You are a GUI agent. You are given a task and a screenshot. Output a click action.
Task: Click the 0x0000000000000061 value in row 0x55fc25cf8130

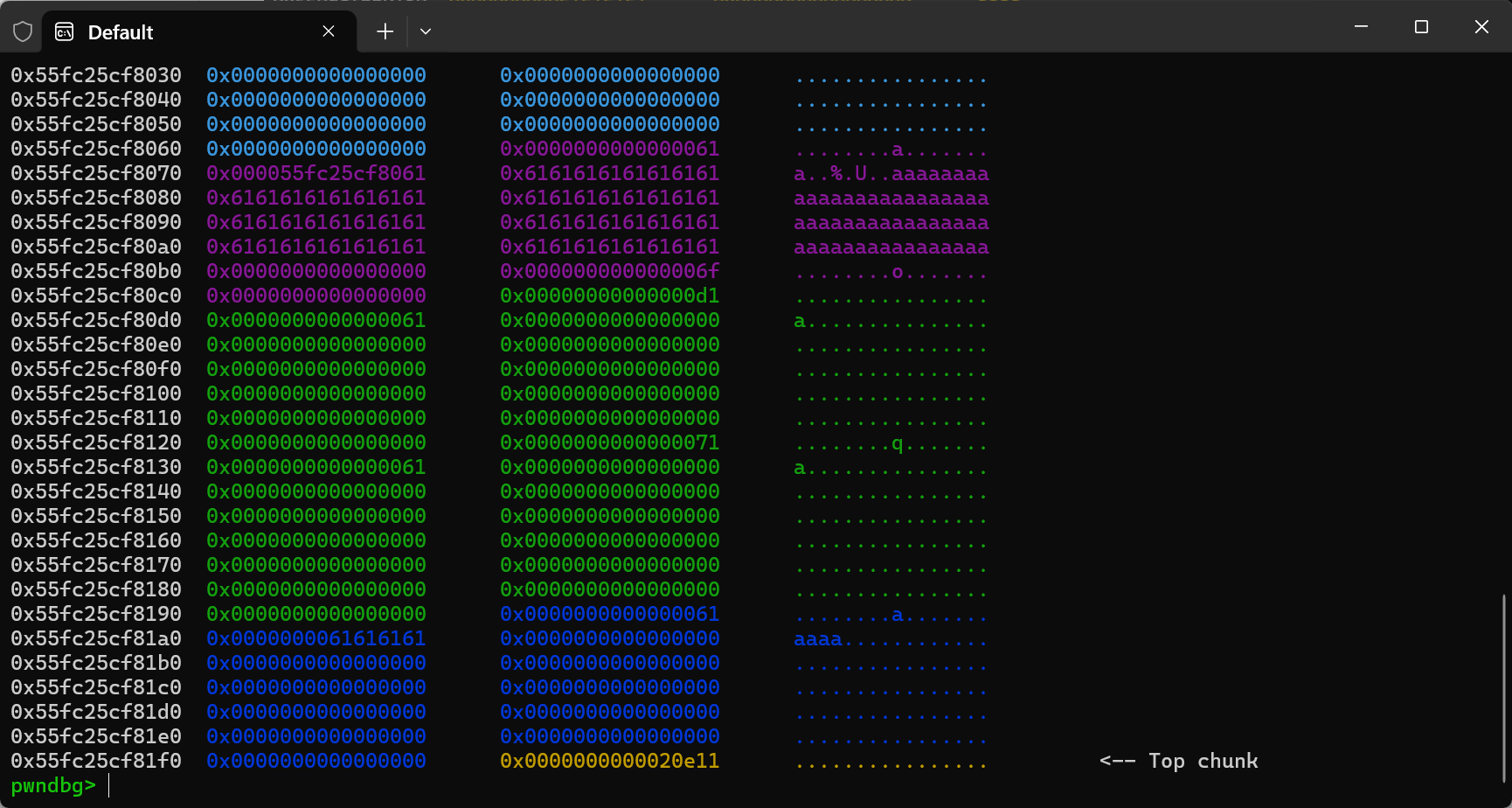316,467
